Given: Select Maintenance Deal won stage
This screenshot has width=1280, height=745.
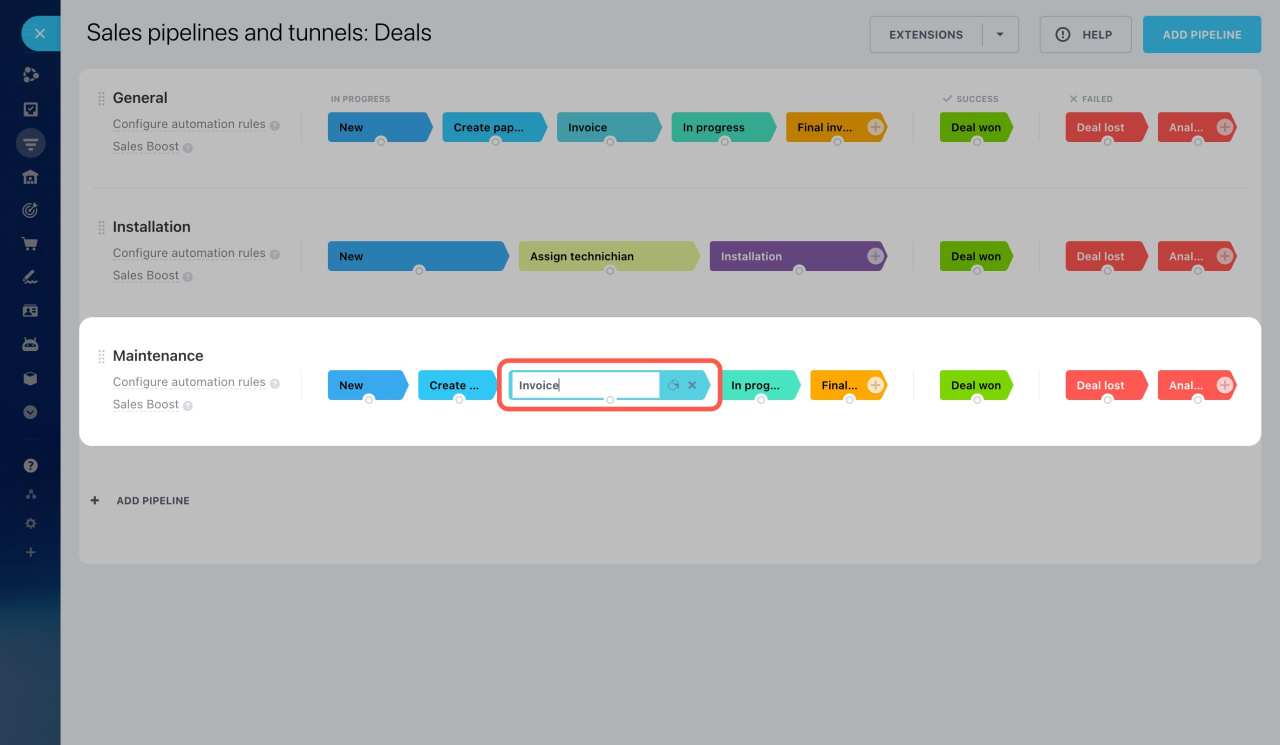Looking at the screenshot, I should (x=977, y=385).
